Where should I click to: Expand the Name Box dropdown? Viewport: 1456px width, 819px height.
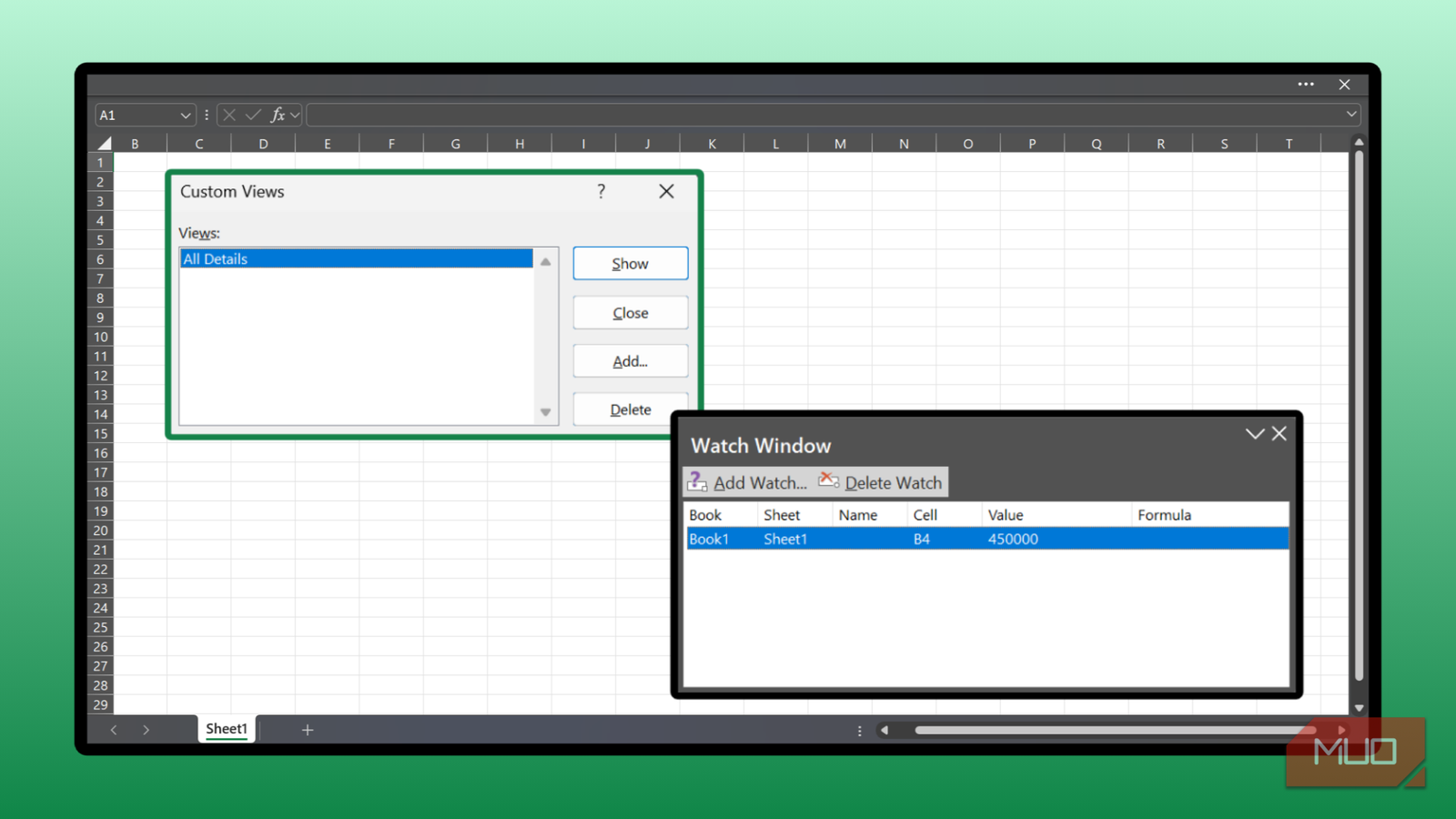click(186, 116)
